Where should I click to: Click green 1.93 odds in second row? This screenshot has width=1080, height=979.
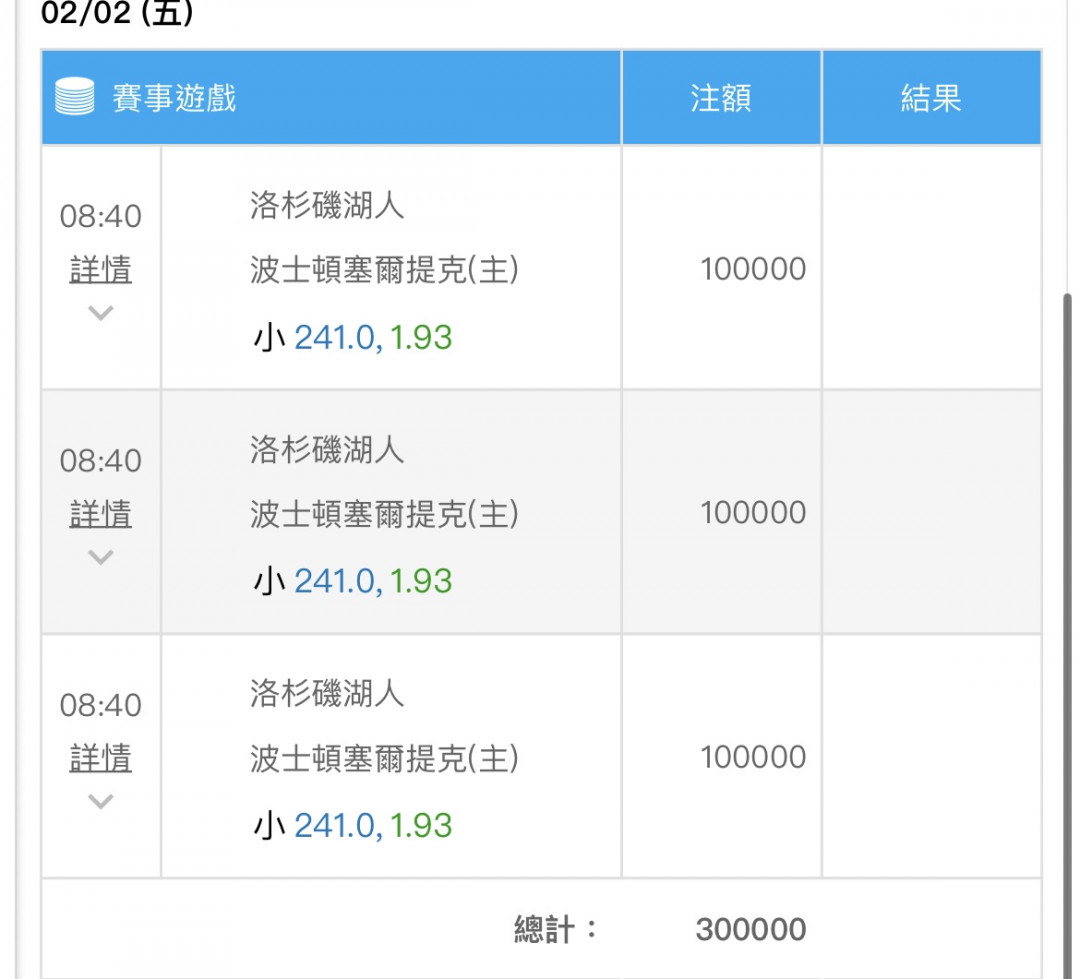click(x=421, y=581)
